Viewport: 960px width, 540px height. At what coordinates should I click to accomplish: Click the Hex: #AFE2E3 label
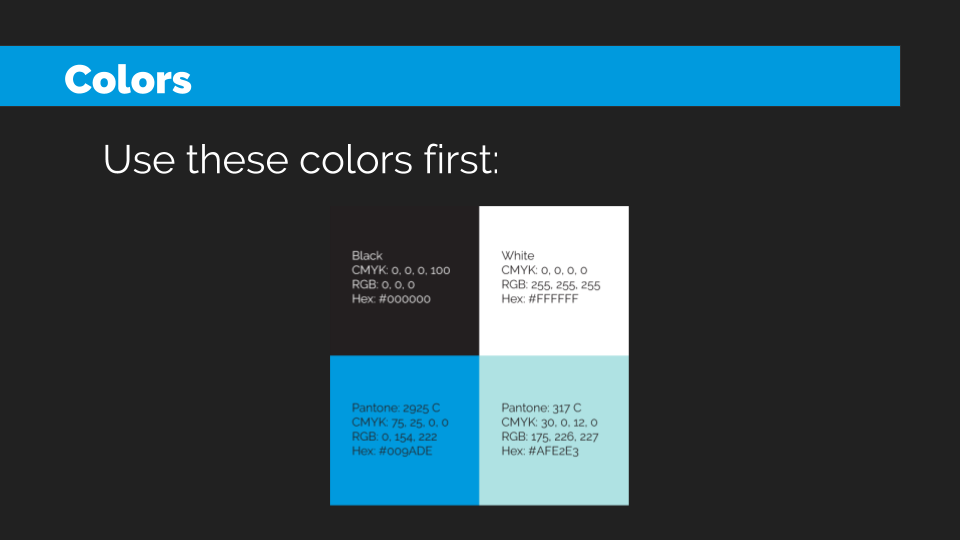(539, 451)
